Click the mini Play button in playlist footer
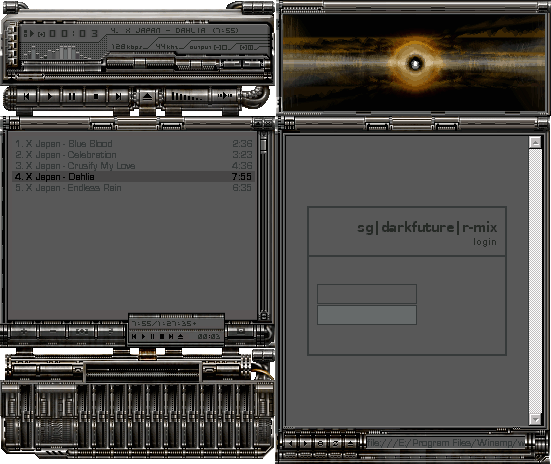 [x=143, y=336]
